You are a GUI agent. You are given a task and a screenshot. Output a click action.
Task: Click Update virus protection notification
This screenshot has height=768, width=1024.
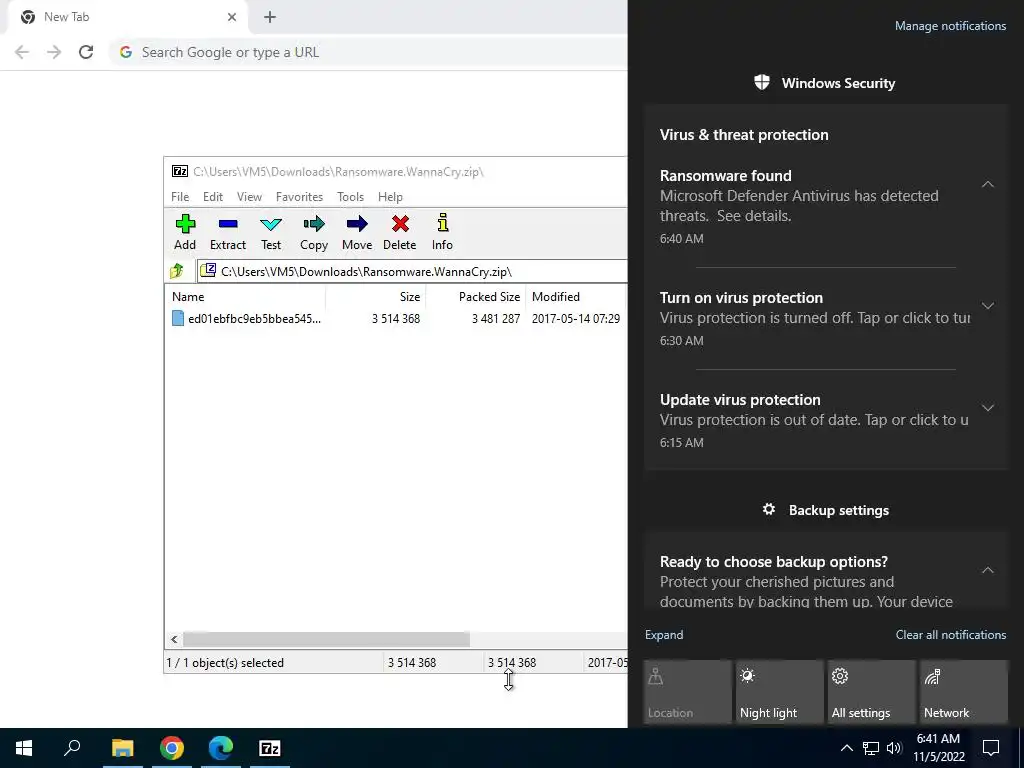coord(813,420)
